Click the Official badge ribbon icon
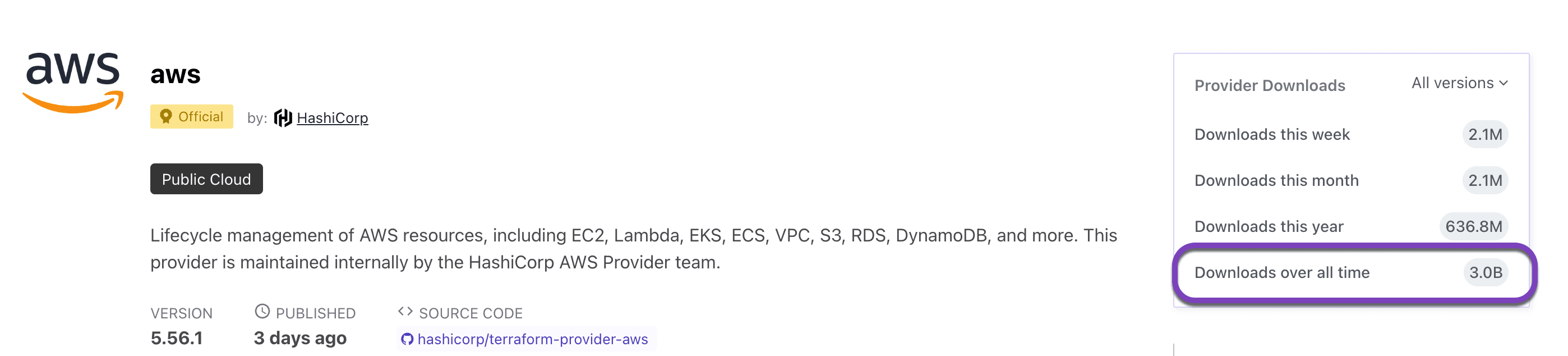 coord(165,116)
